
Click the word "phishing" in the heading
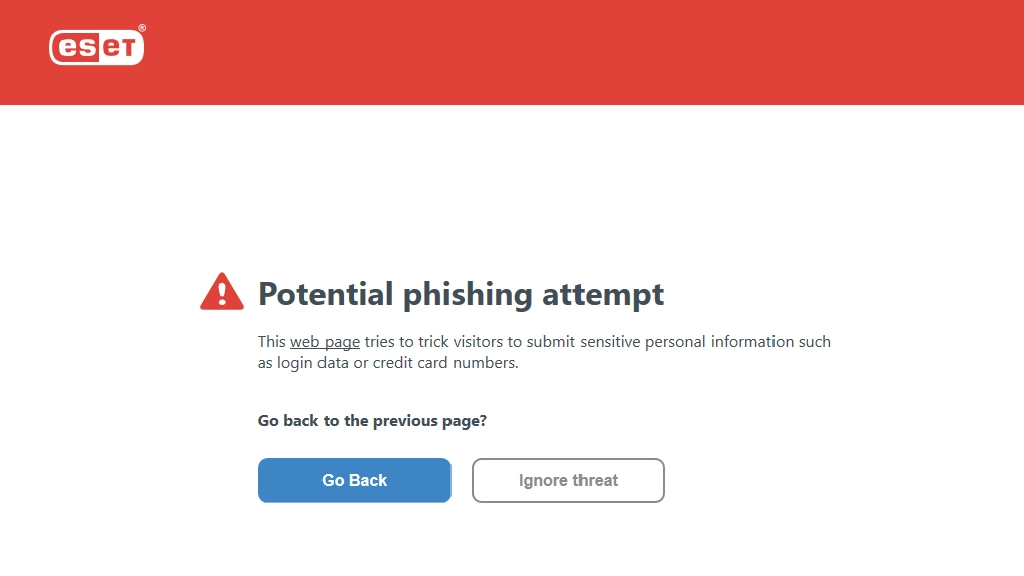[x=468, y=295]
